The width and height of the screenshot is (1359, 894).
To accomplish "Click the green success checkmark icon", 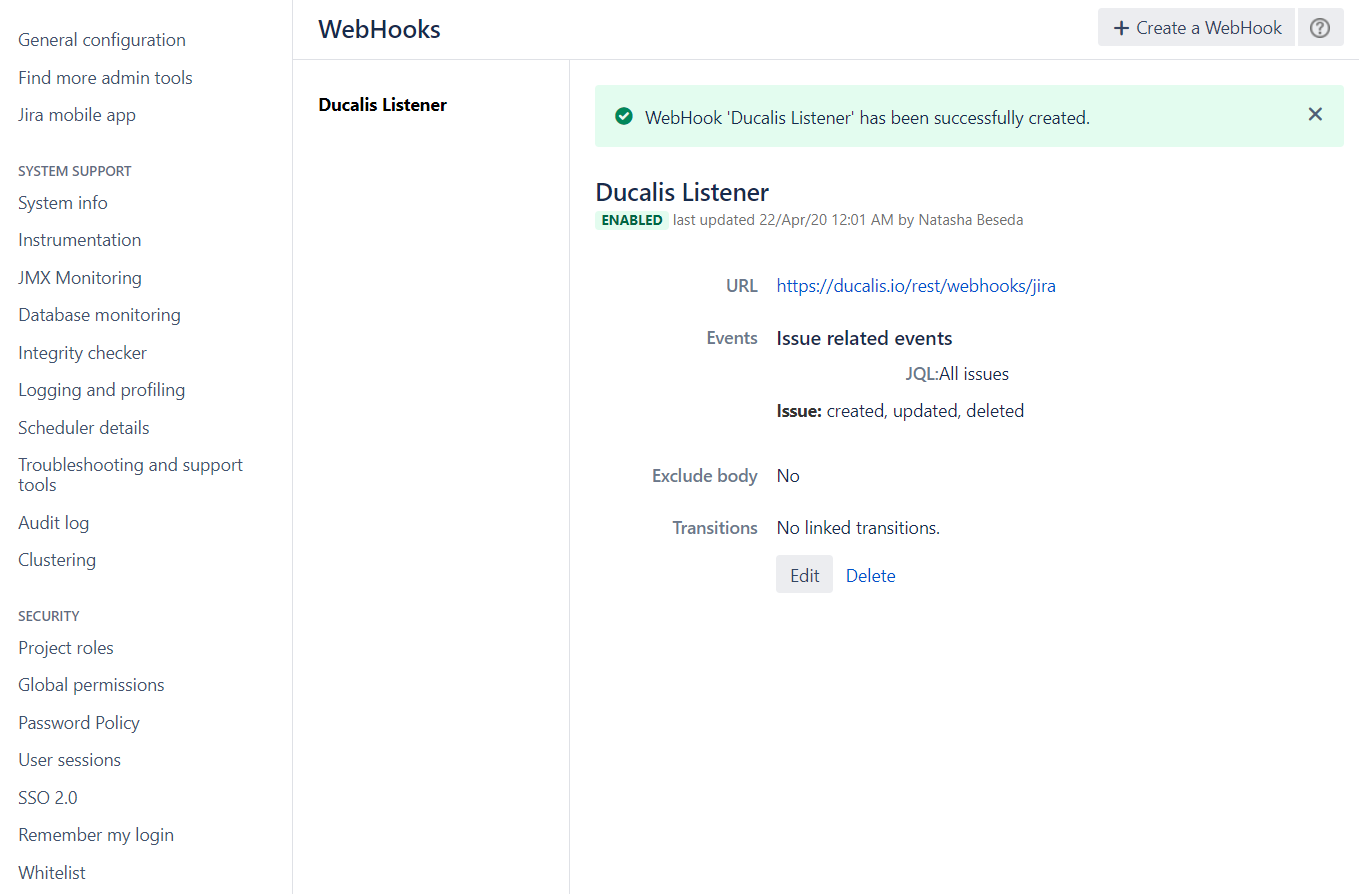I will (x=624, y=117).
